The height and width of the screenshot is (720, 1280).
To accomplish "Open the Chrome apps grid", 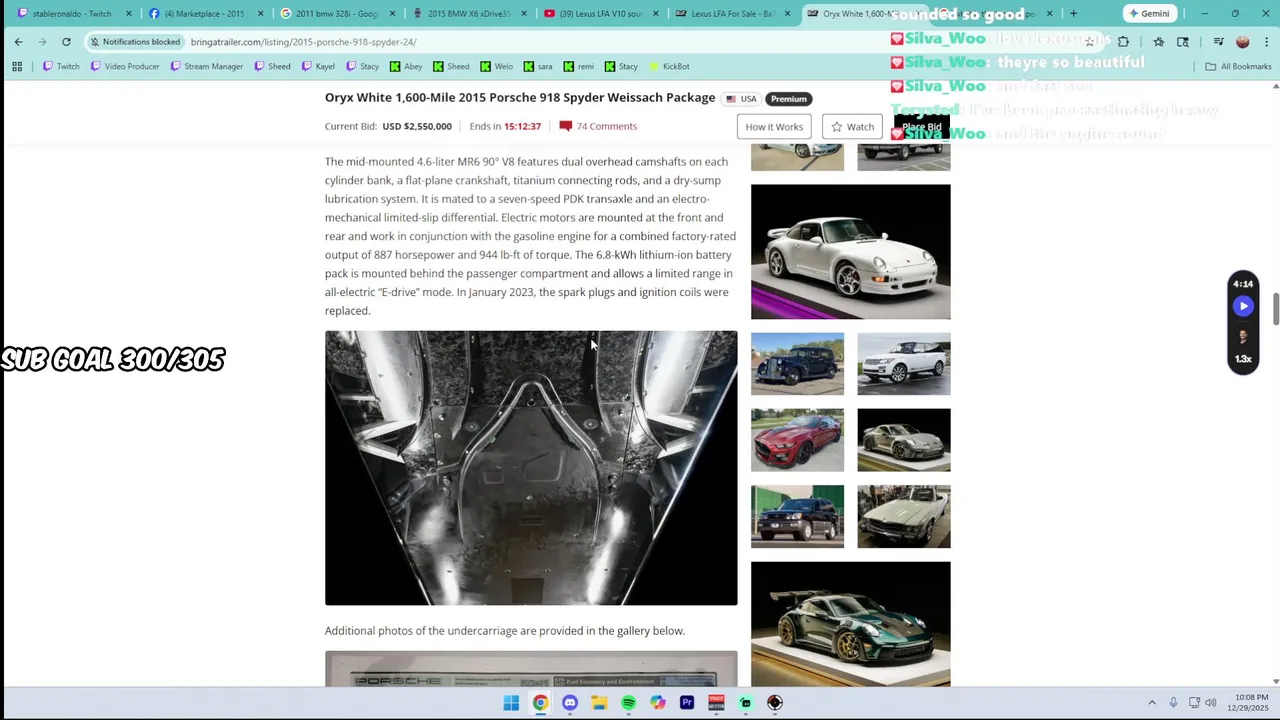I will 17,66.
